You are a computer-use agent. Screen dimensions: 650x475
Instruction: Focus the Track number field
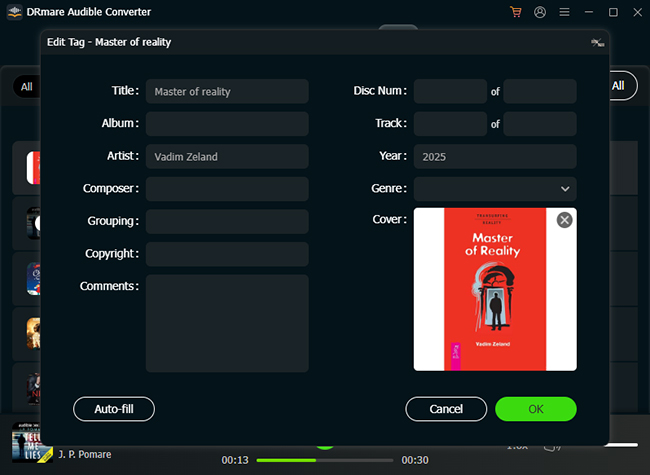click(x=450, y=124)
